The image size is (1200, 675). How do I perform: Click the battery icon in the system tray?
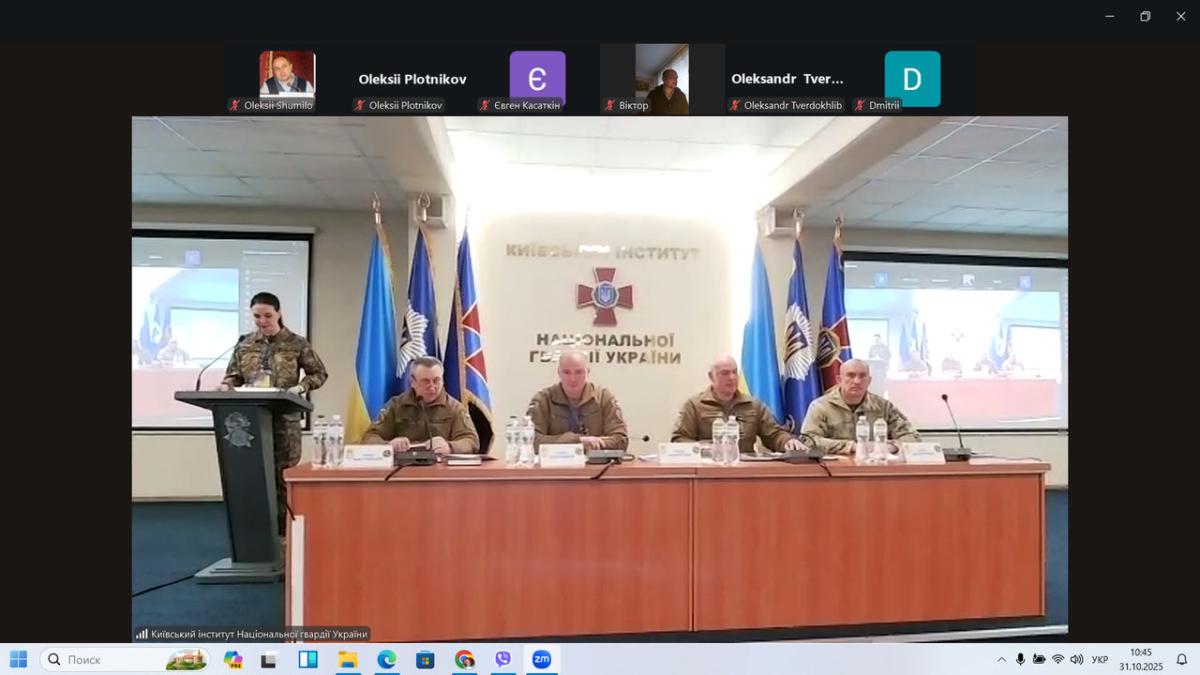[1039, 660]
